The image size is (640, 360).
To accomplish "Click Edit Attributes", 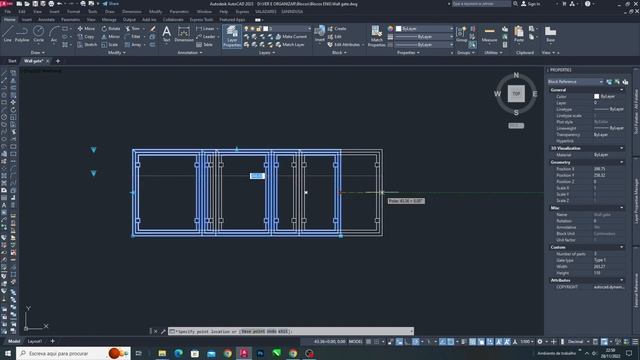I will pyautogui.click(x=344, y=44).
